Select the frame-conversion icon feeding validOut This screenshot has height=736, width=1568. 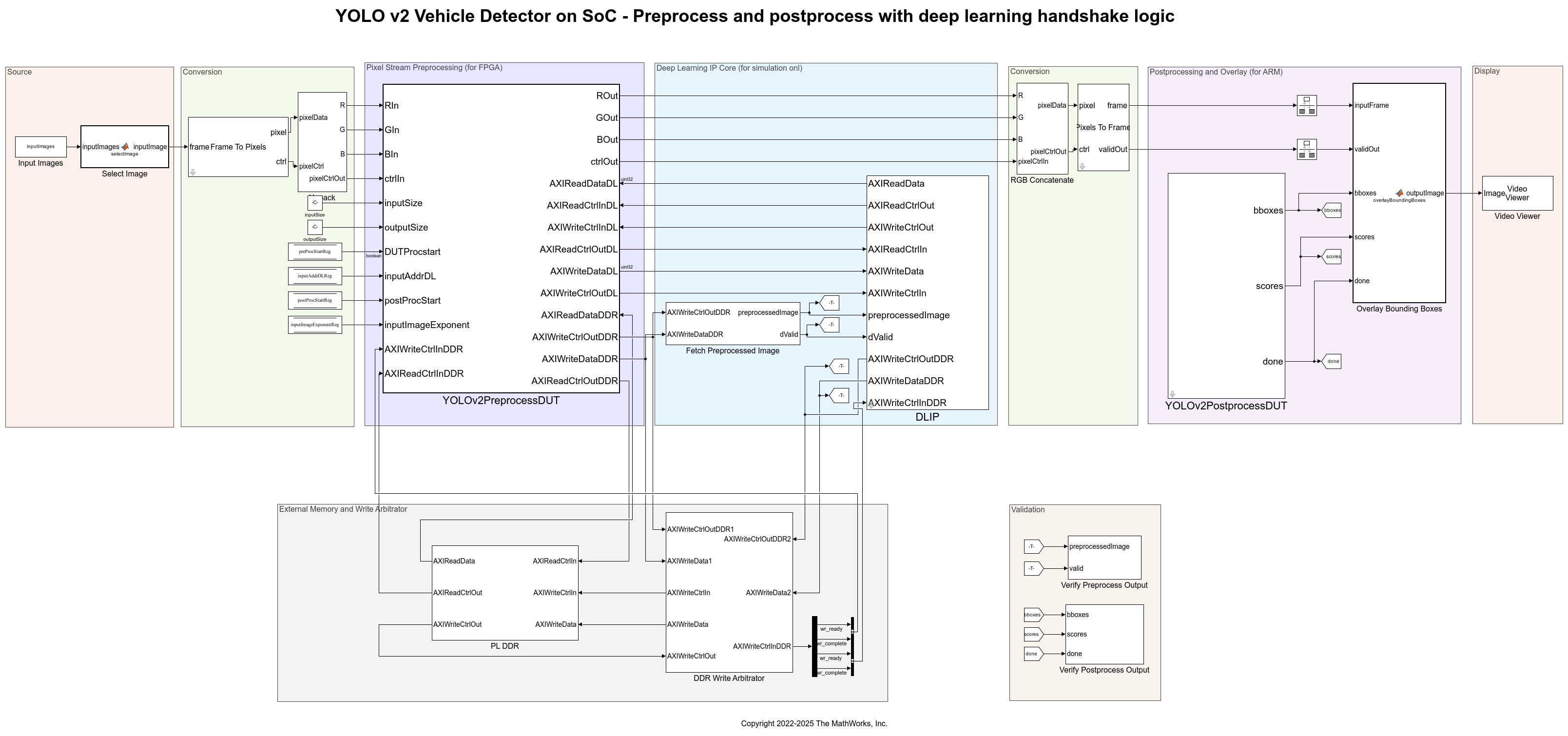1306,149
